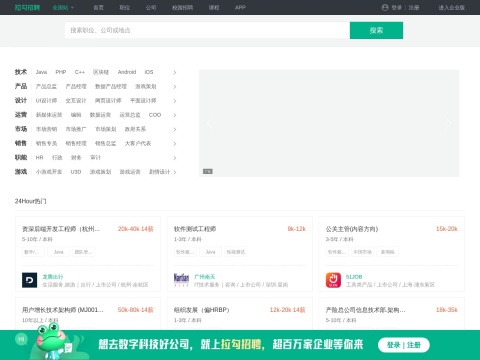
Task: Click the Hi chat bubble icon
Action: click(21, 339)
